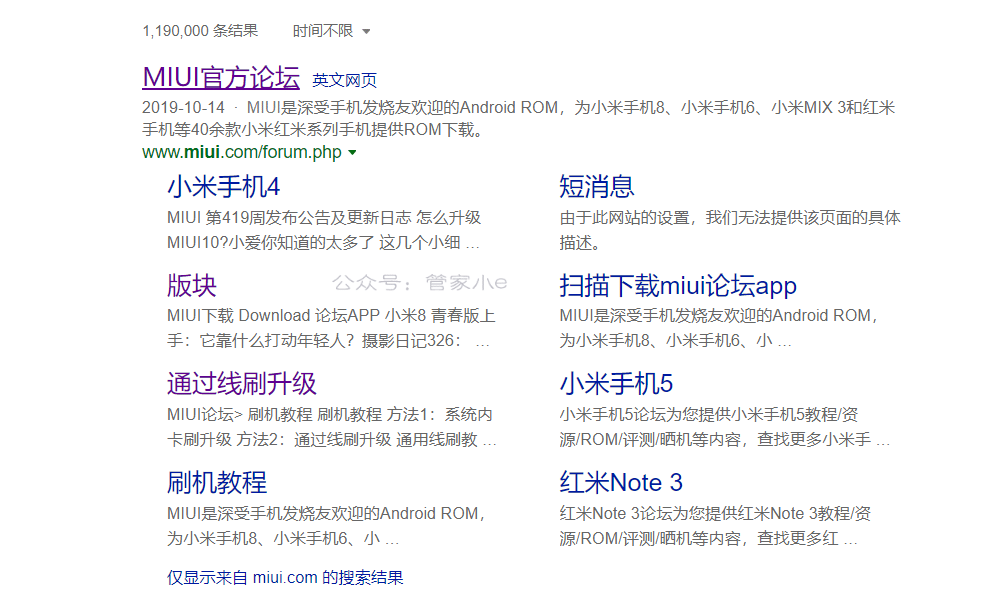This screenshot has height=603, width=995.
Task: Click description 红米Note 3论坛为您提供
Action: (715, 526)
